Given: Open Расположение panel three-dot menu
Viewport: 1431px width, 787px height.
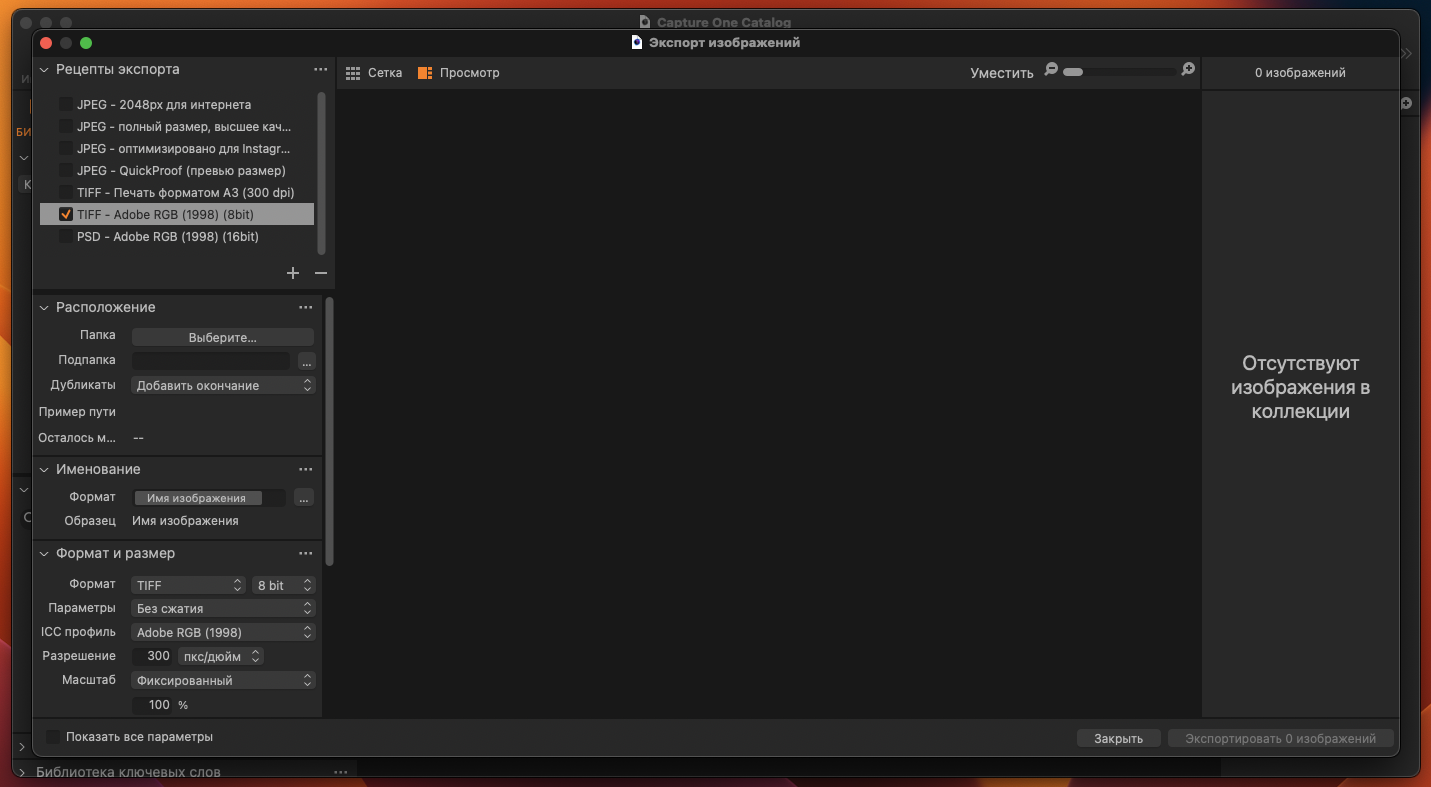Looking at the screenshot, I should pyautogui.click(x=306, y=308).
